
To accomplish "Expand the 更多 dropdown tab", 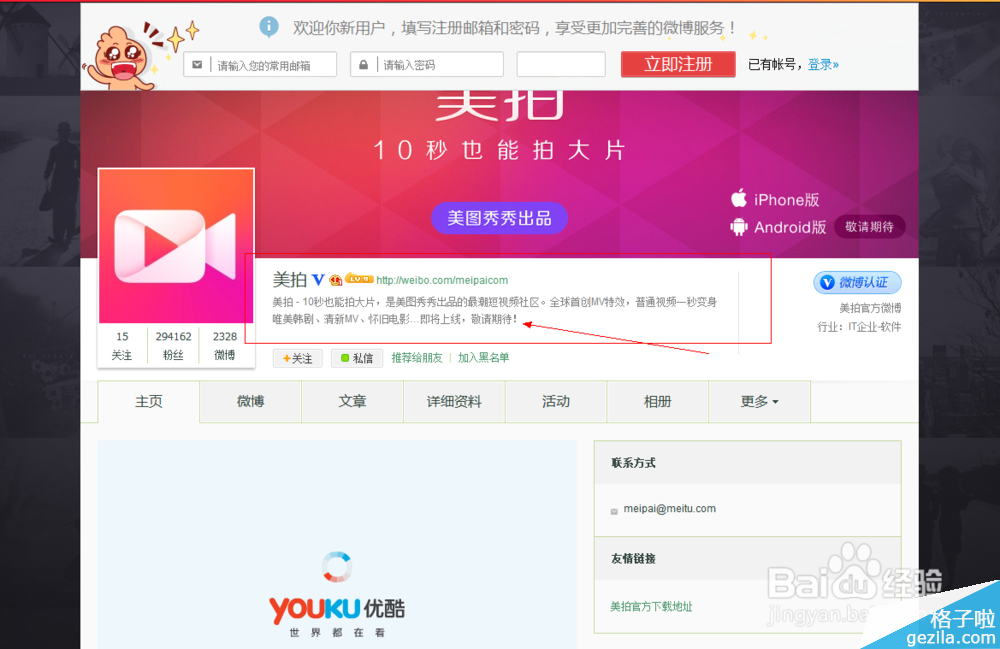I will (x=760, y=402).
